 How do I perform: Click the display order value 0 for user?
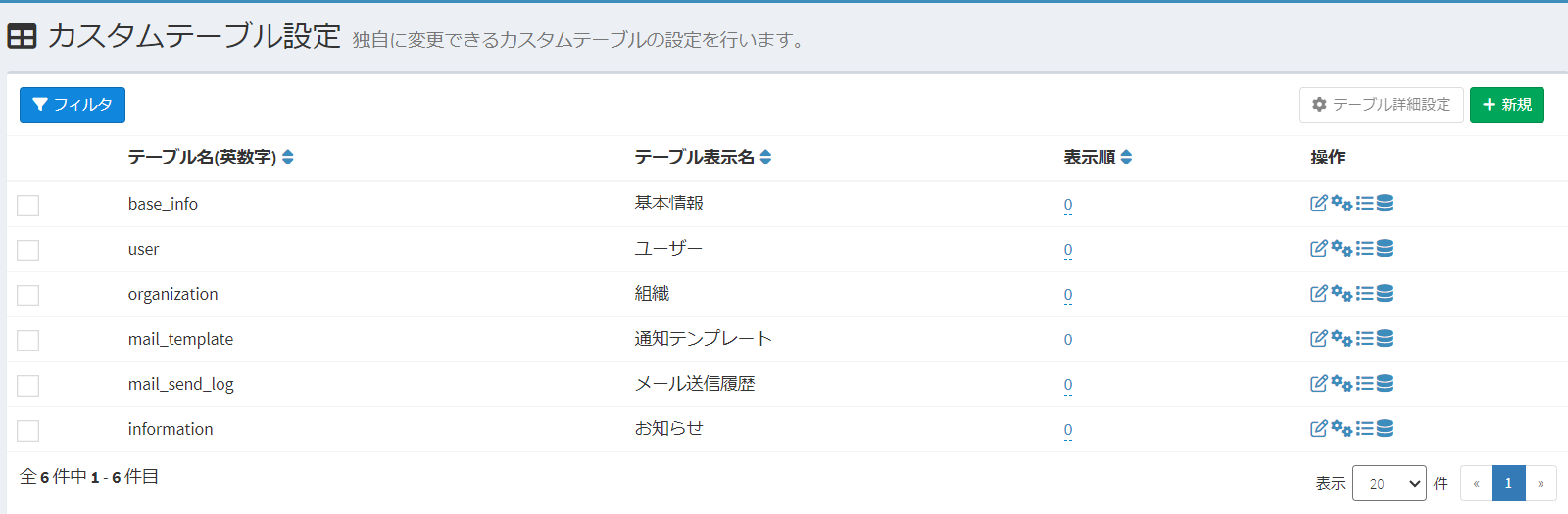[1068, 250]
